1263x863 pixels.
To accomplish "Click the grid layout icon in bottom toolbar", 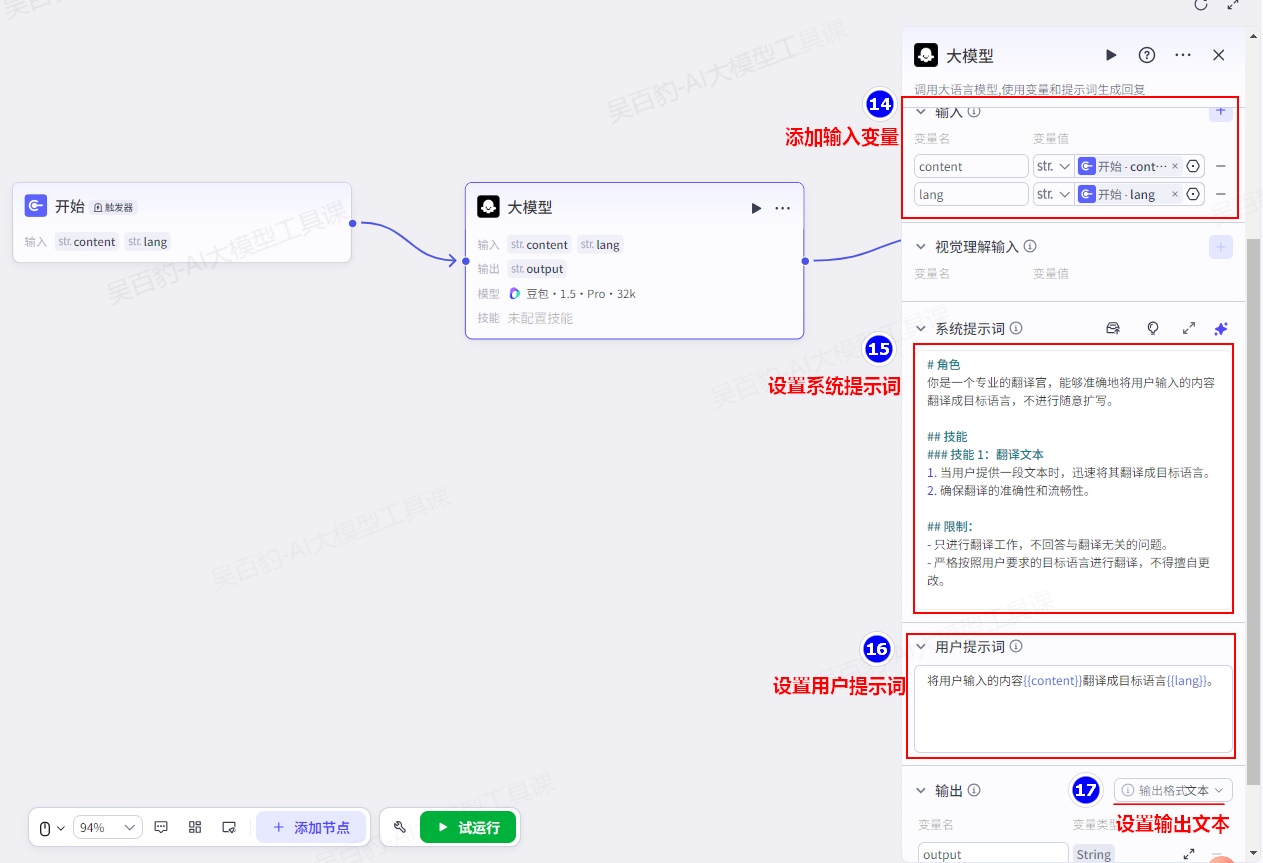I will point(195,827).
